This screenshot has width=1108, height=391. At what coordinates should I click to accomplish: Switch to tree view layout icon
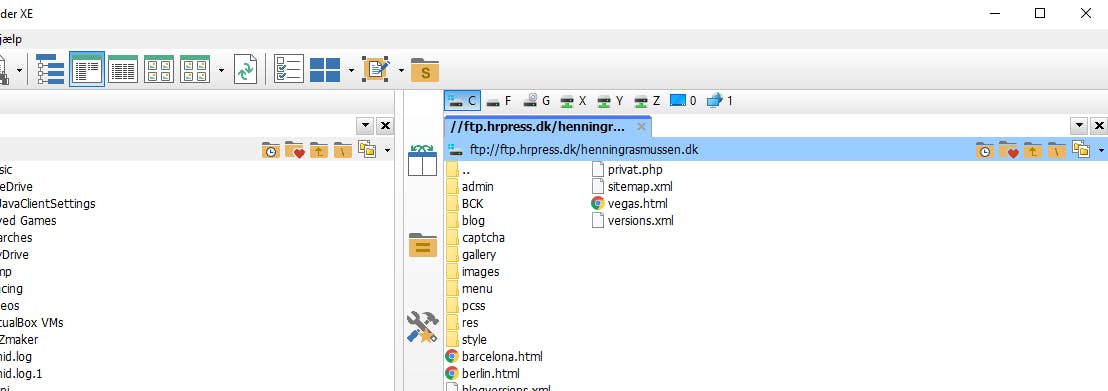(x=50, y=69)
